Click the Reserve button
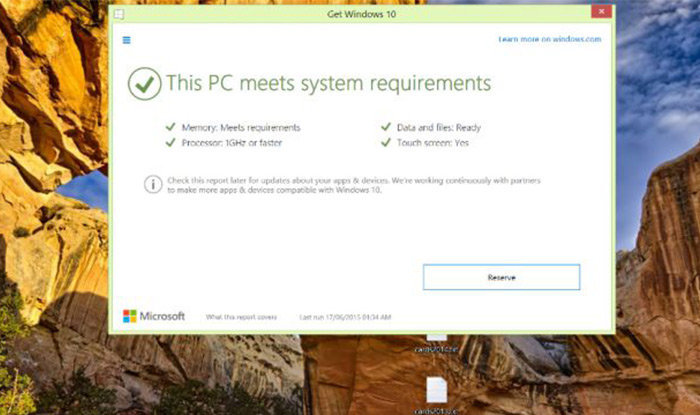Image resolution: width=700 pixels, height=415 pixels. (501, 277)
